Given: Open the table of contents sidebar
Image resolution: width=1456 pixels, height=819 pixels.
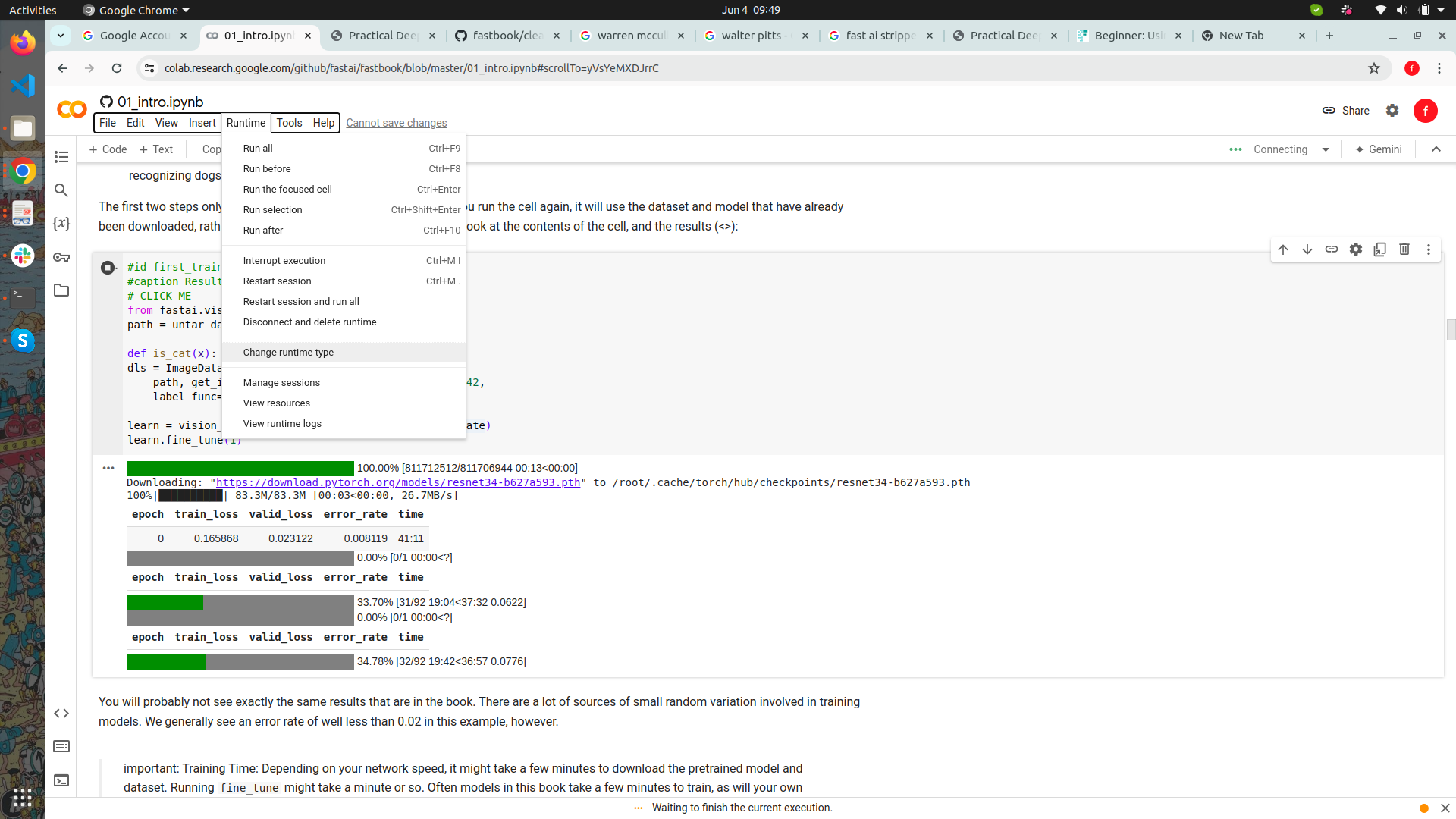Looking at the screenshot, I should 61,157.
